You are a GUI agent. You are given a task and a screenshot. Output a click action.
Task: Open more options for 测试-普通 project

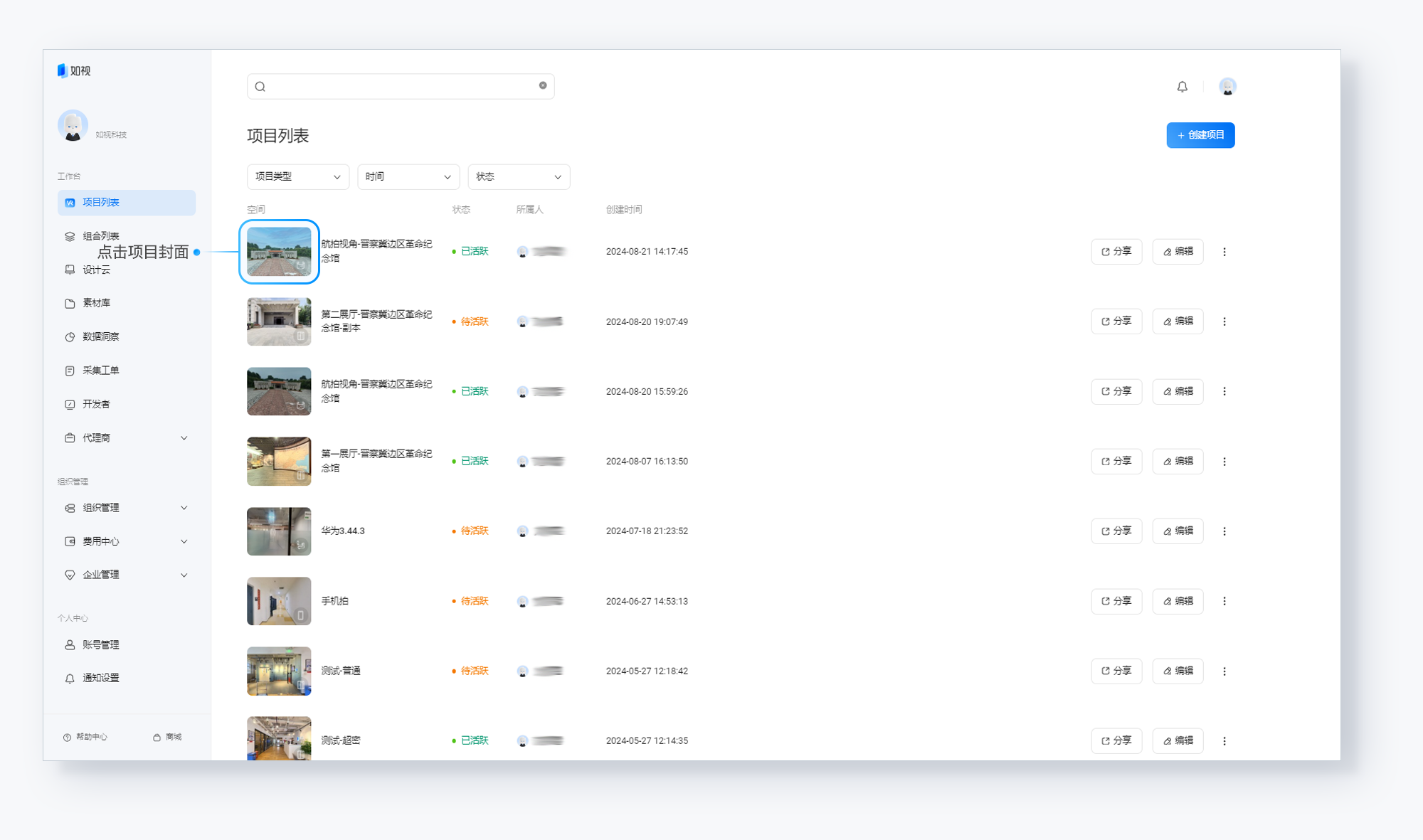1224,671
